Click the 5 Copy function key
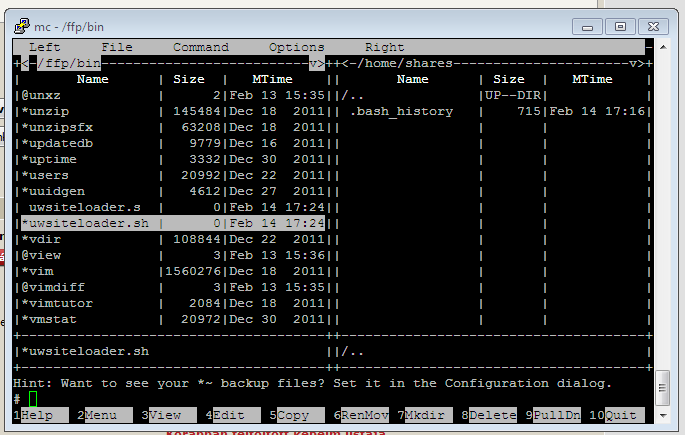Image resolution: width=685 pixels, height=435 pixels. pyautogui.click(x=297, y=415)
